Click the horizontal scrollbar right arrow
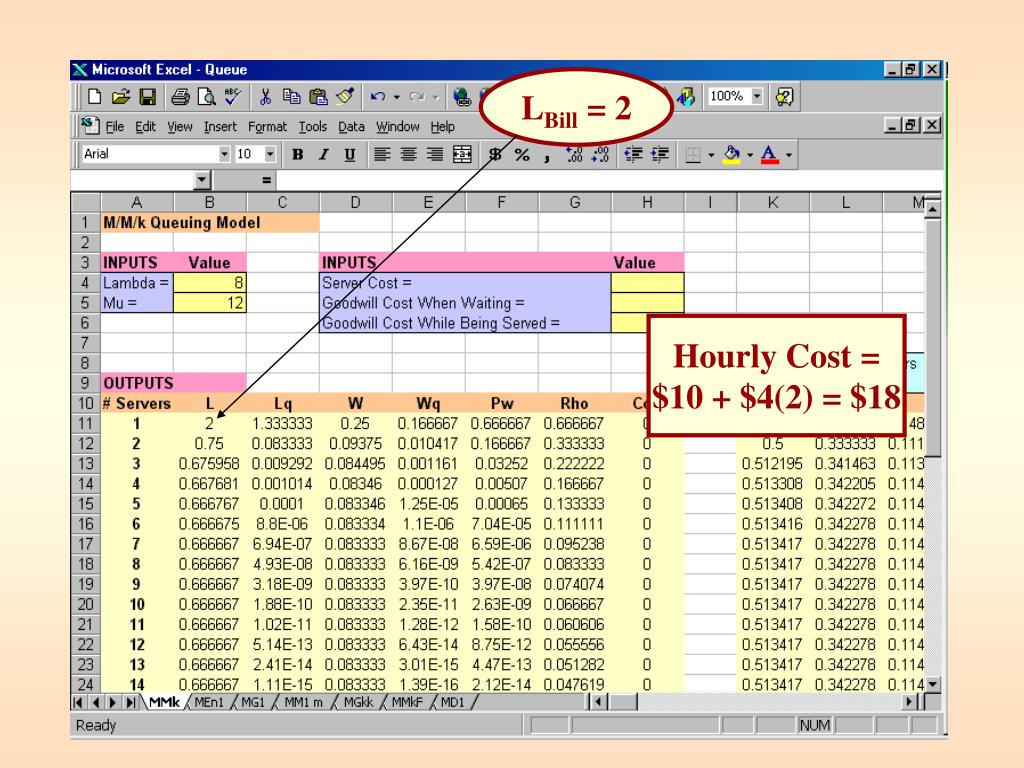The height and width of the screenshot is (768, 1024). [x=910, y=702]
